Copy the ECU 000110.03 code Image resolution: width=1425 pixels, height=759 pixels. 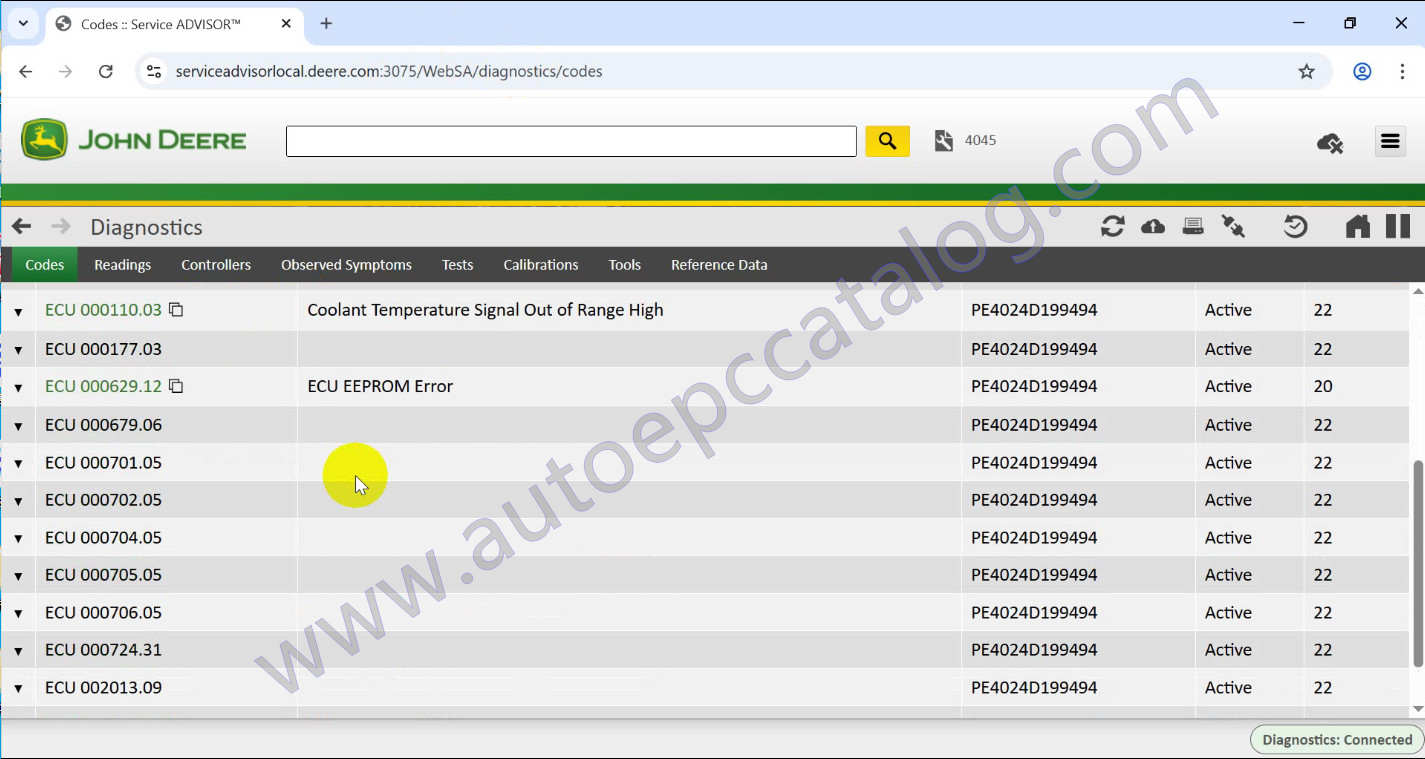[x=176, y=310]
